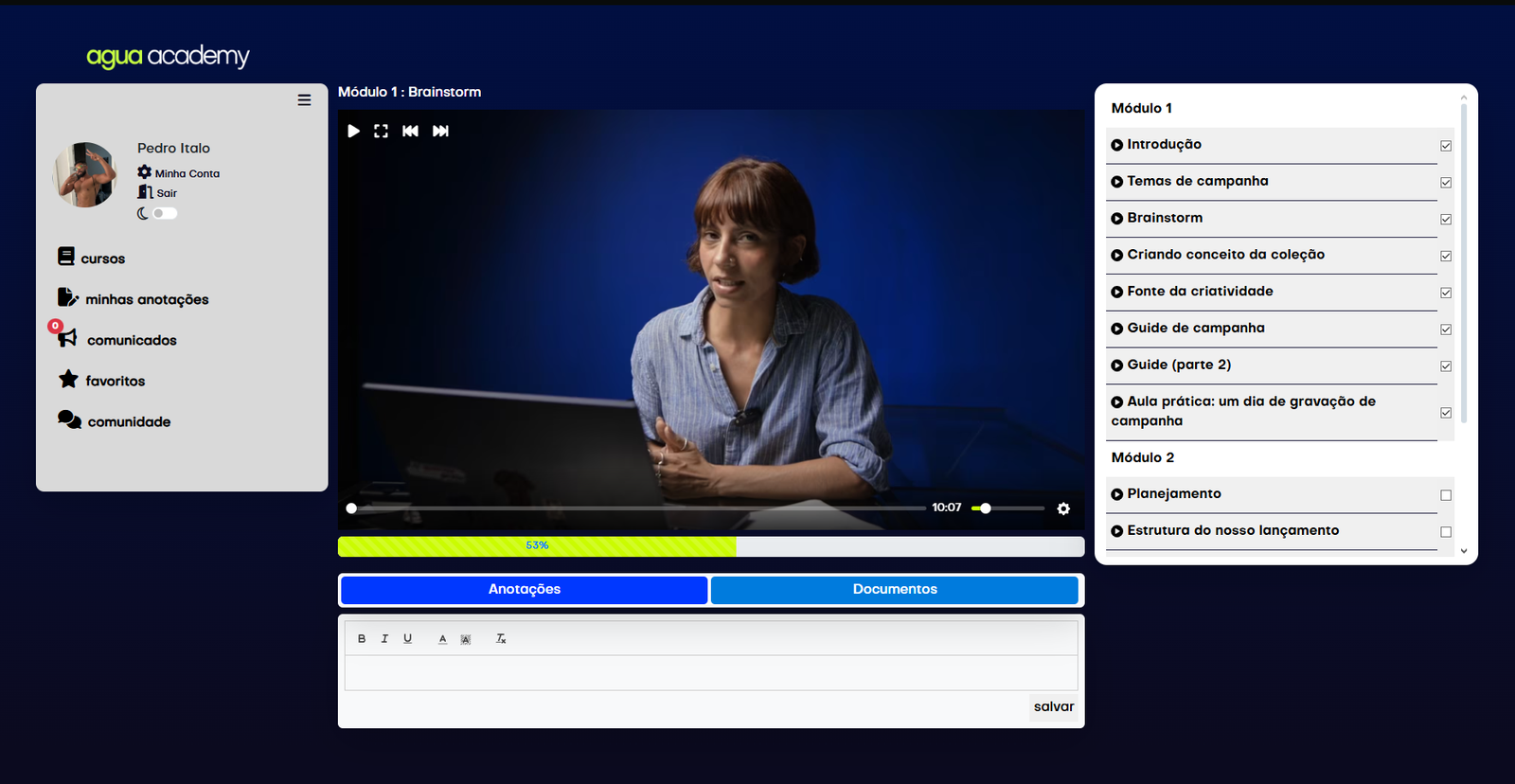
Task: Uncheck Criando conceito da coleção checkbox
Action: (1446, 257)
